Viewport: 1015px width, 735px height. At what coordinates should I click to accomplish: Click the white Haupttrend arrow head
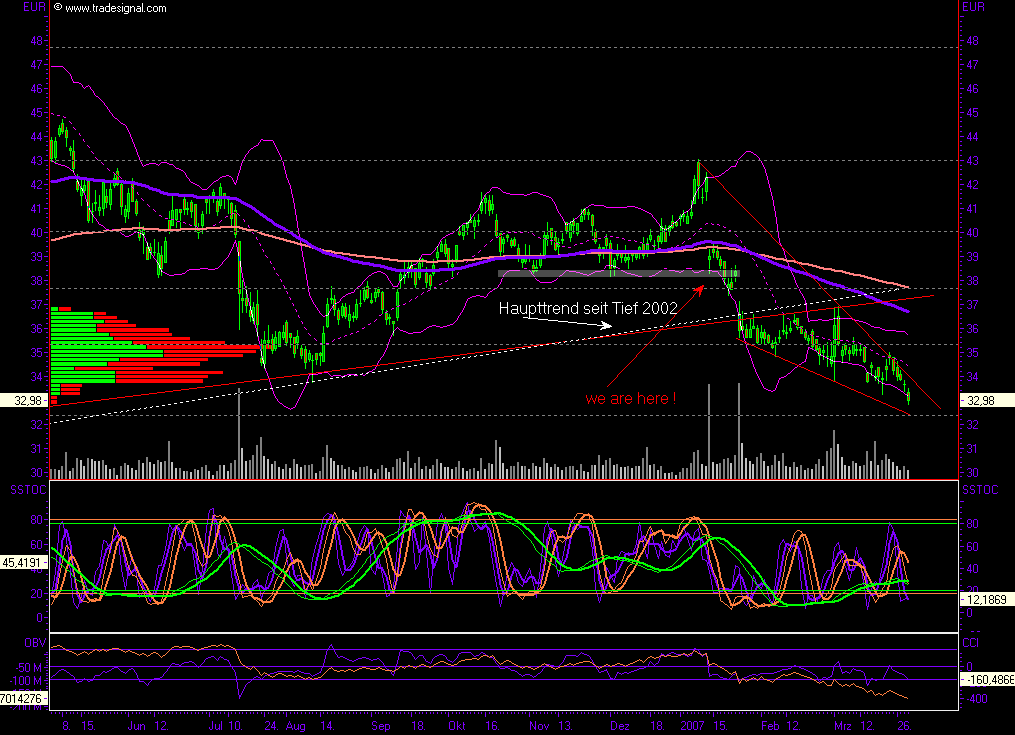point(606,325)
